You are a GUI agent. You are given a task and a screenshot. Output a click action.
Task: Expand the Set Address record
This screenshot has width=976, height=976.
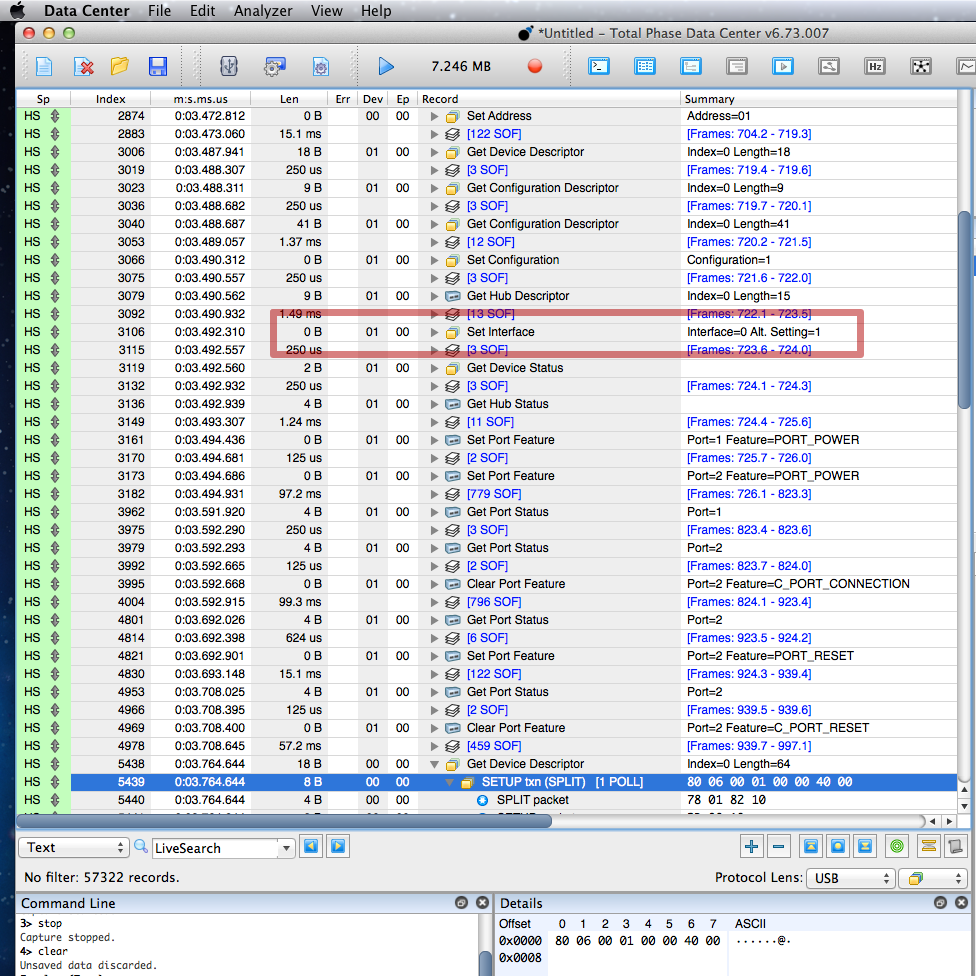click(x=434, y=116)
